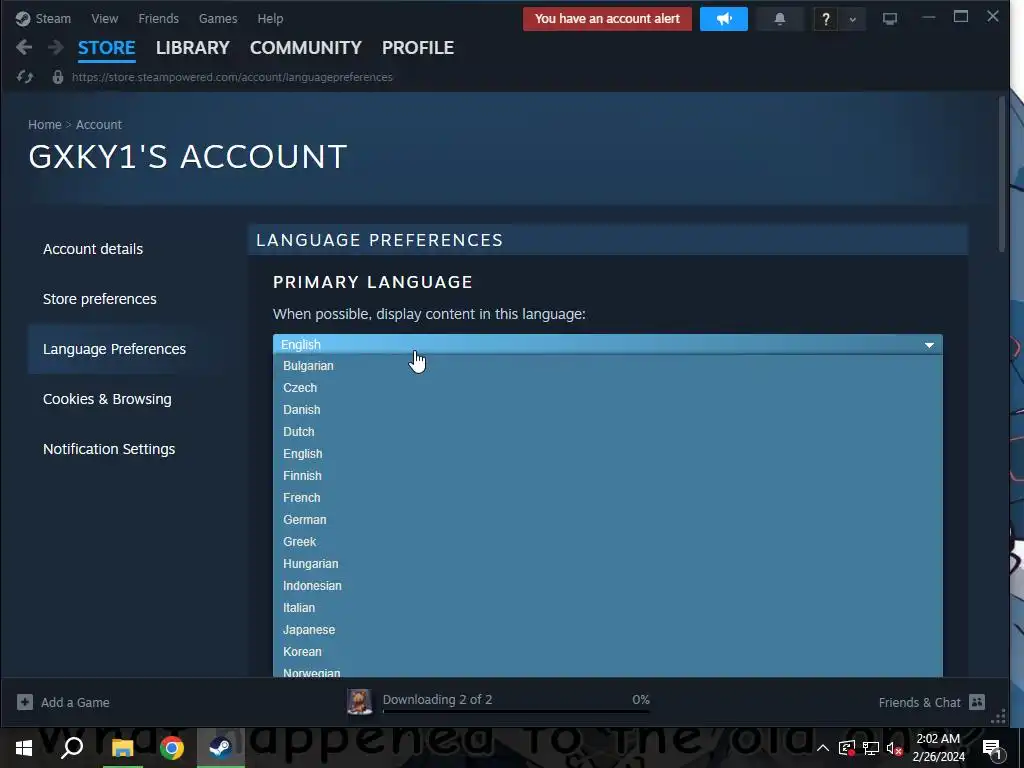Open the Friends menu
This screenshot has height=768, width=1024.
coord(159,18)
